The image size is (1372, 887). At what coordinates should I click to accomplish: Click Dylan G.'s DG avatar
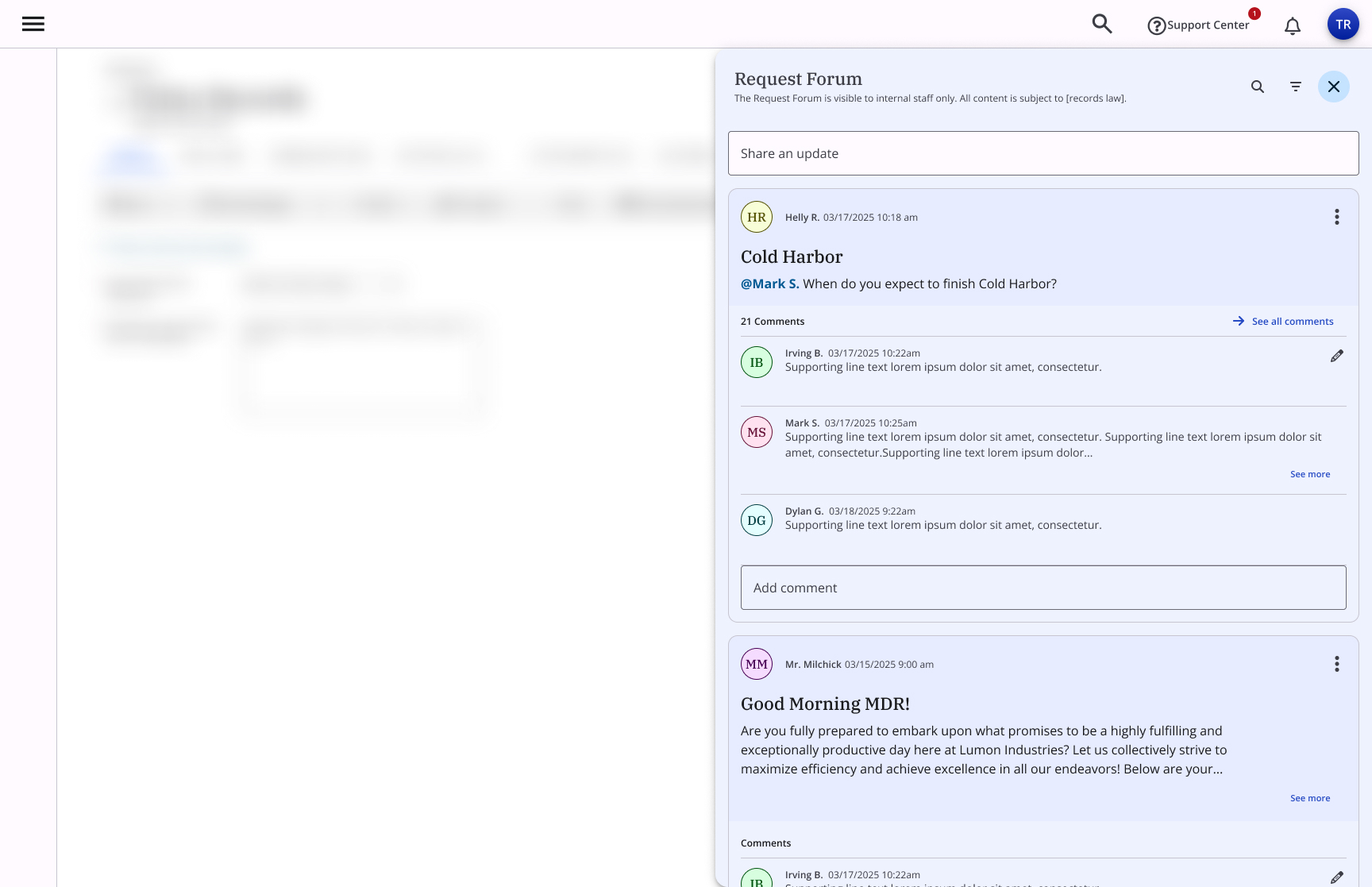click(757, 520)
